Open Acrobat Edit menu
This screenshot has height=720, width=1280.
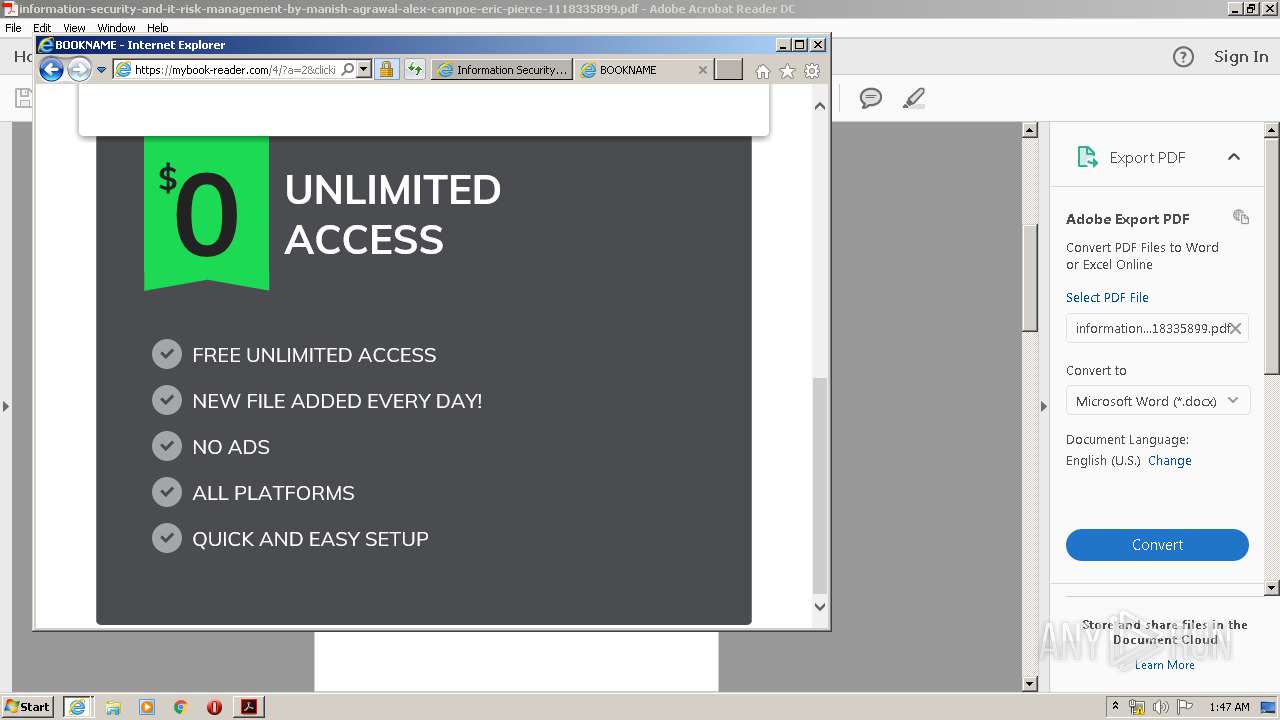pyautogui.click(x=42, y=28)
